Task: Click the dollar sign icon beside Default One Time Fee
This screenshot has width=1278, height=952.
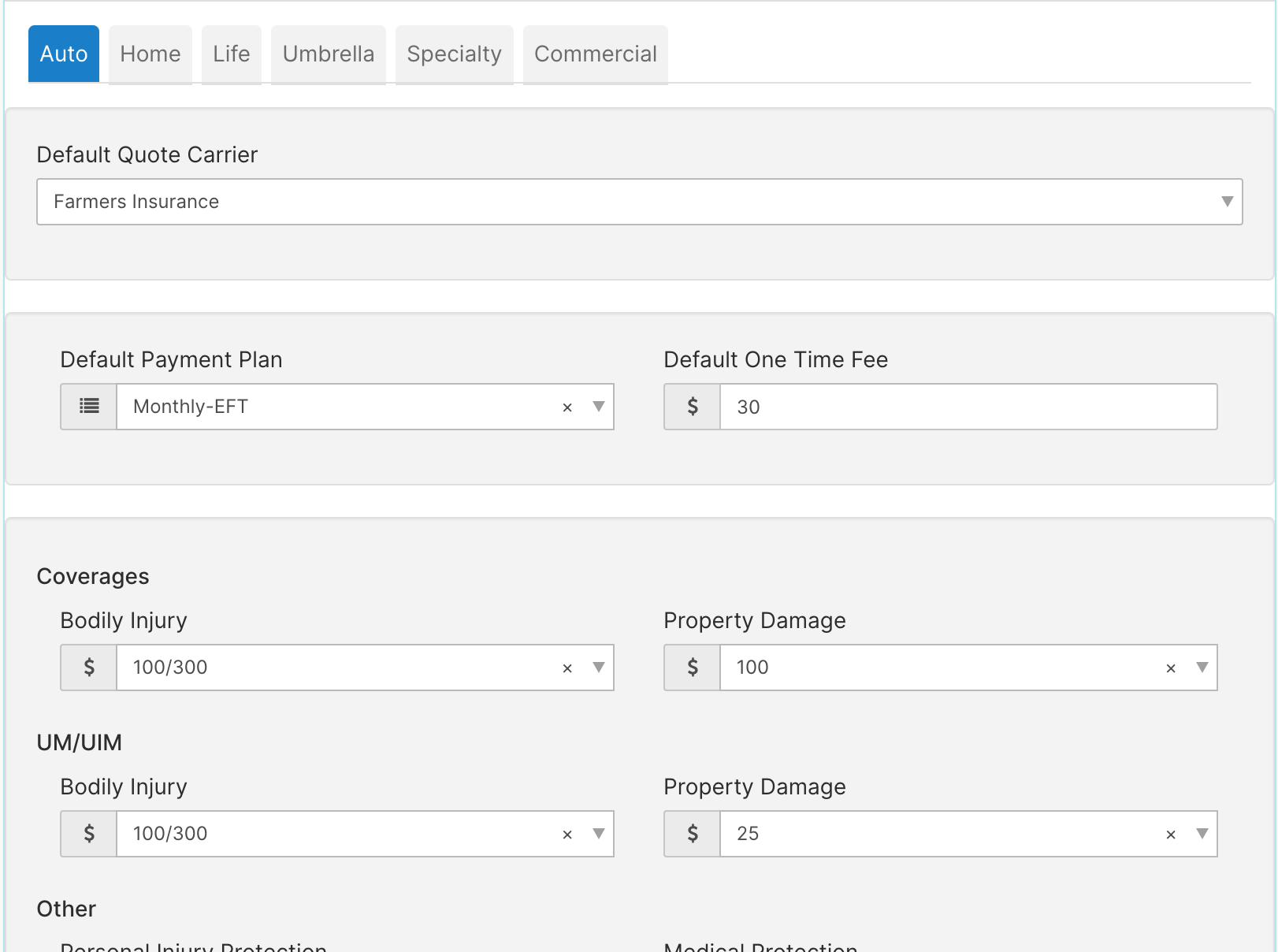Action: coord(692,407)
